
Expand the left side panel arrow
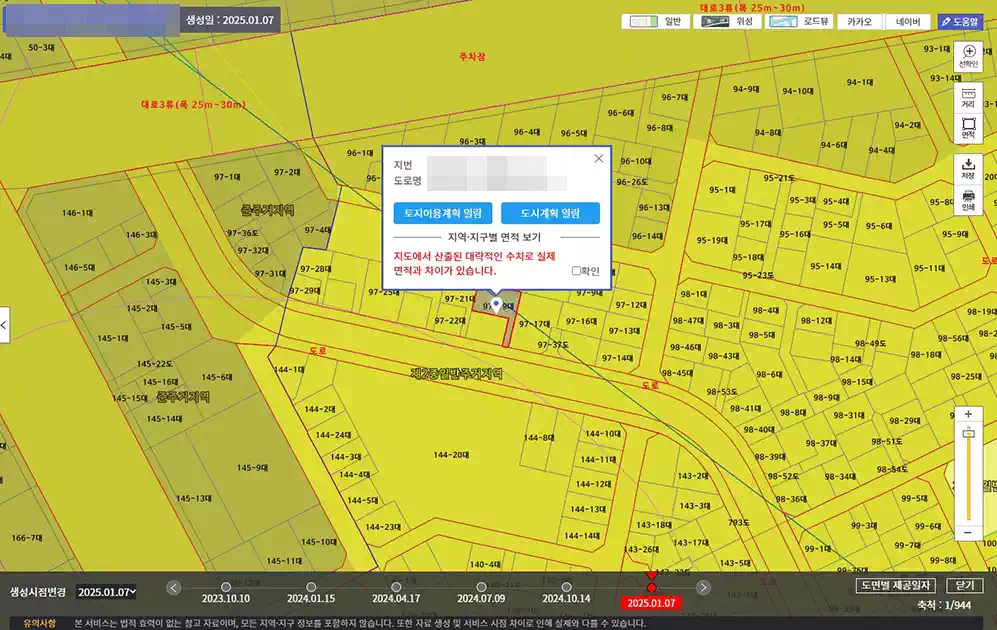5,325
